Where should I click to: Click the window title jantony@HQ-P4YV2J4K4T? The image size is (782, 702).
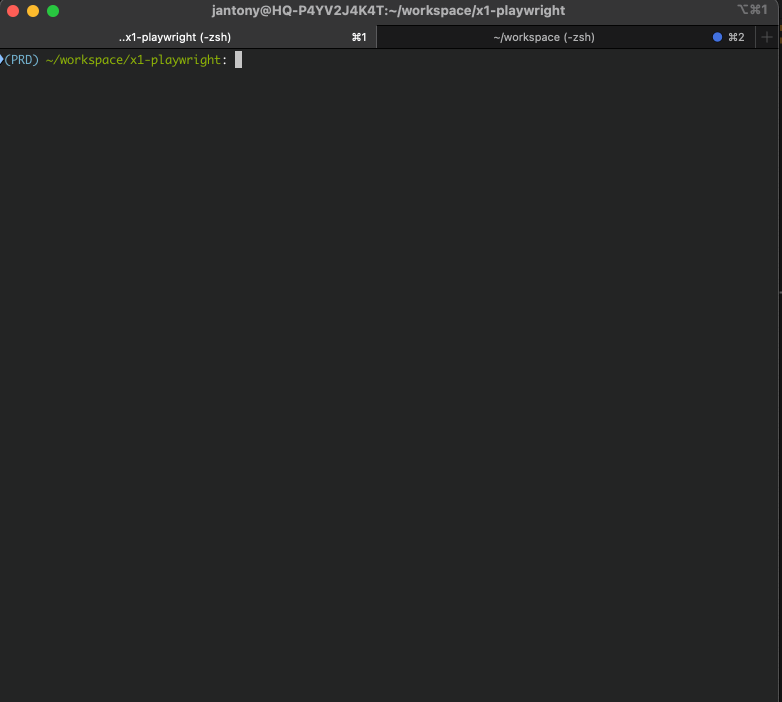pyautogui.click(x=389, y=10)
